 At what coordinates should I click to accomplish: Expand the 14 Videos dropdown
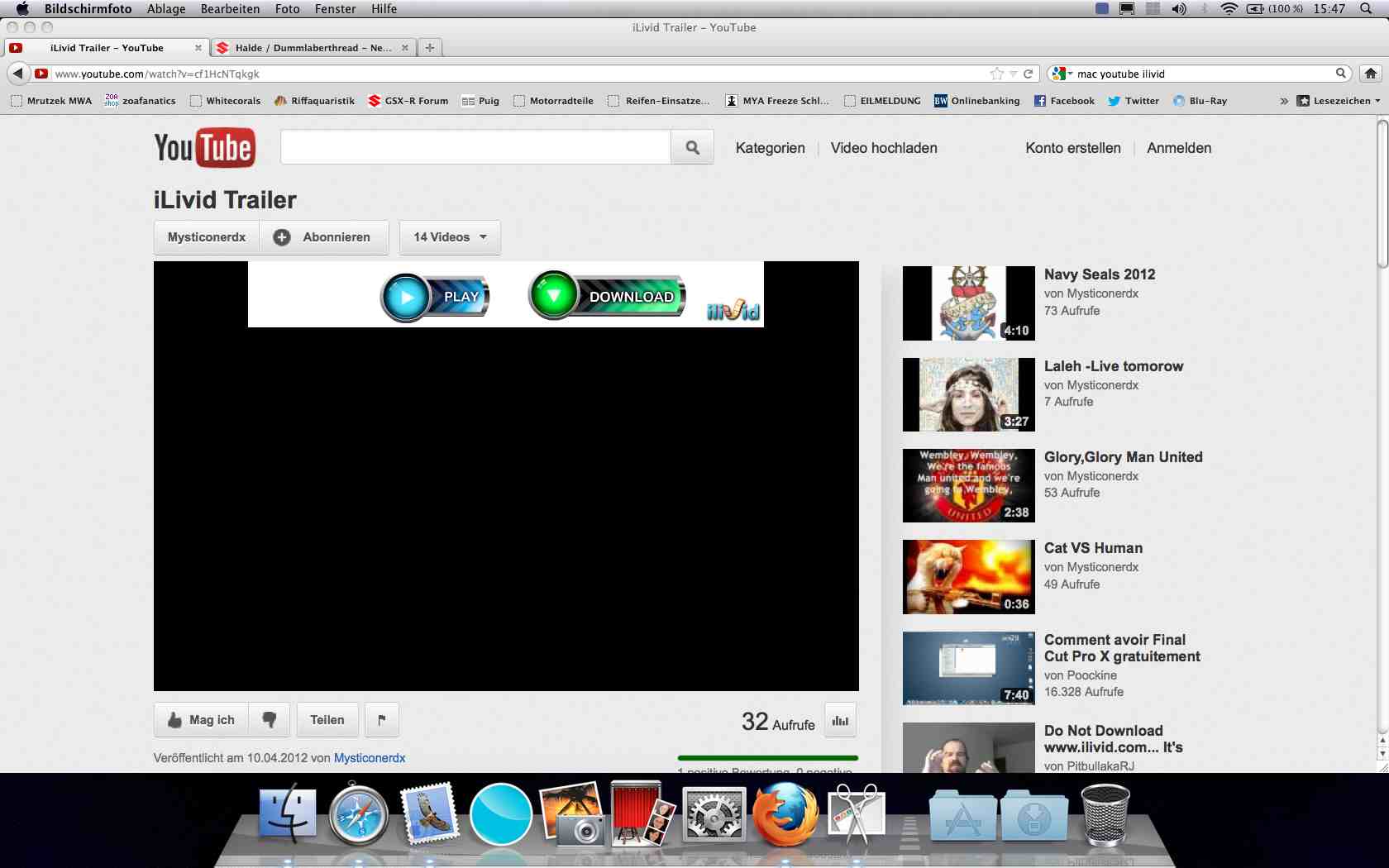point(450,237)
